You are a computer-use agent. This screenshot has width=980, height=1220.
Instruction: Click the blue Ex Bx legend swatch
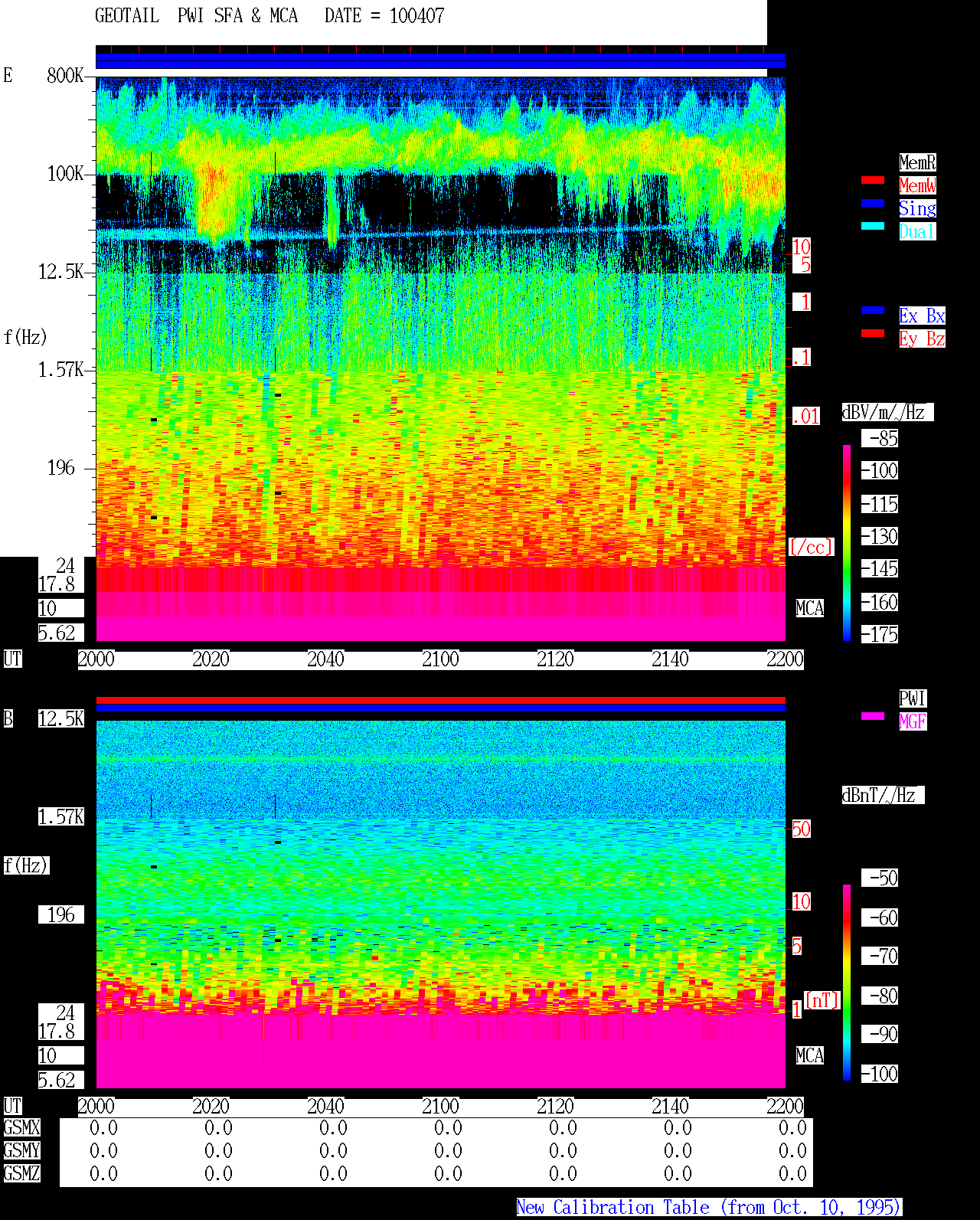873,310
